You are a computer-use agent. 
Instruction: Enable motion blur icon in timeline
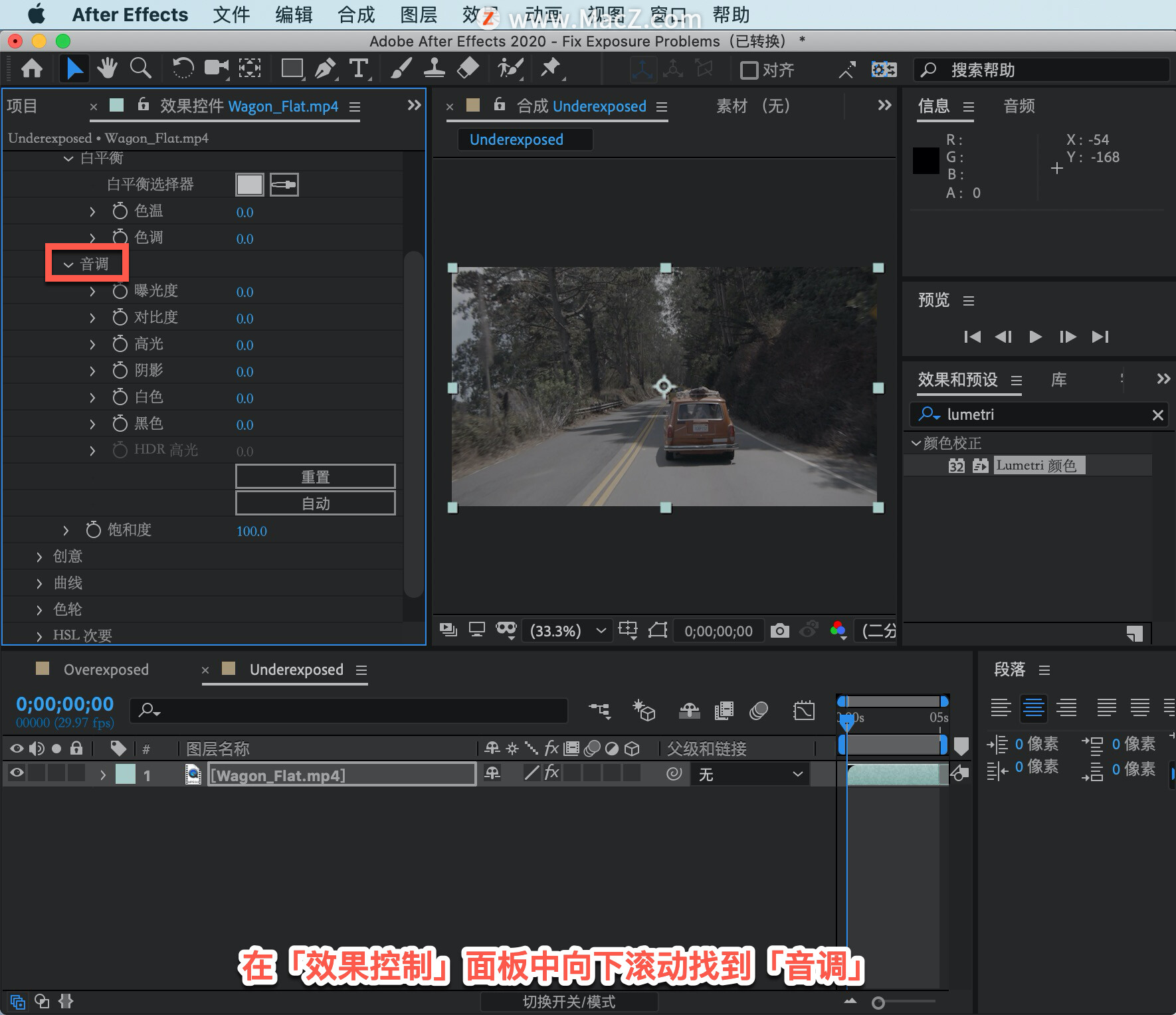(x=759, y=711)
